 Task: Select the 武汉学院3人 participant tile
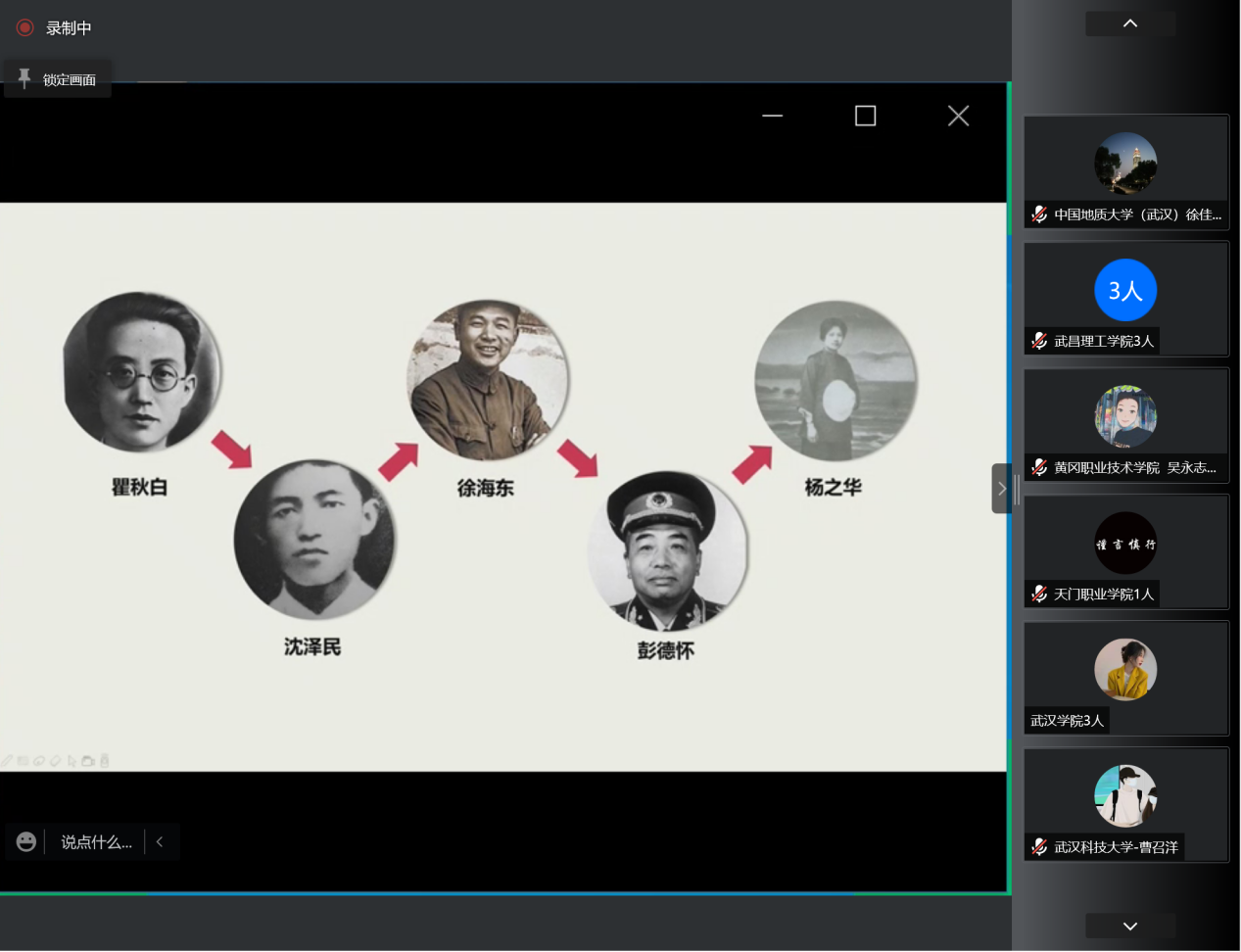[1125, 678]
